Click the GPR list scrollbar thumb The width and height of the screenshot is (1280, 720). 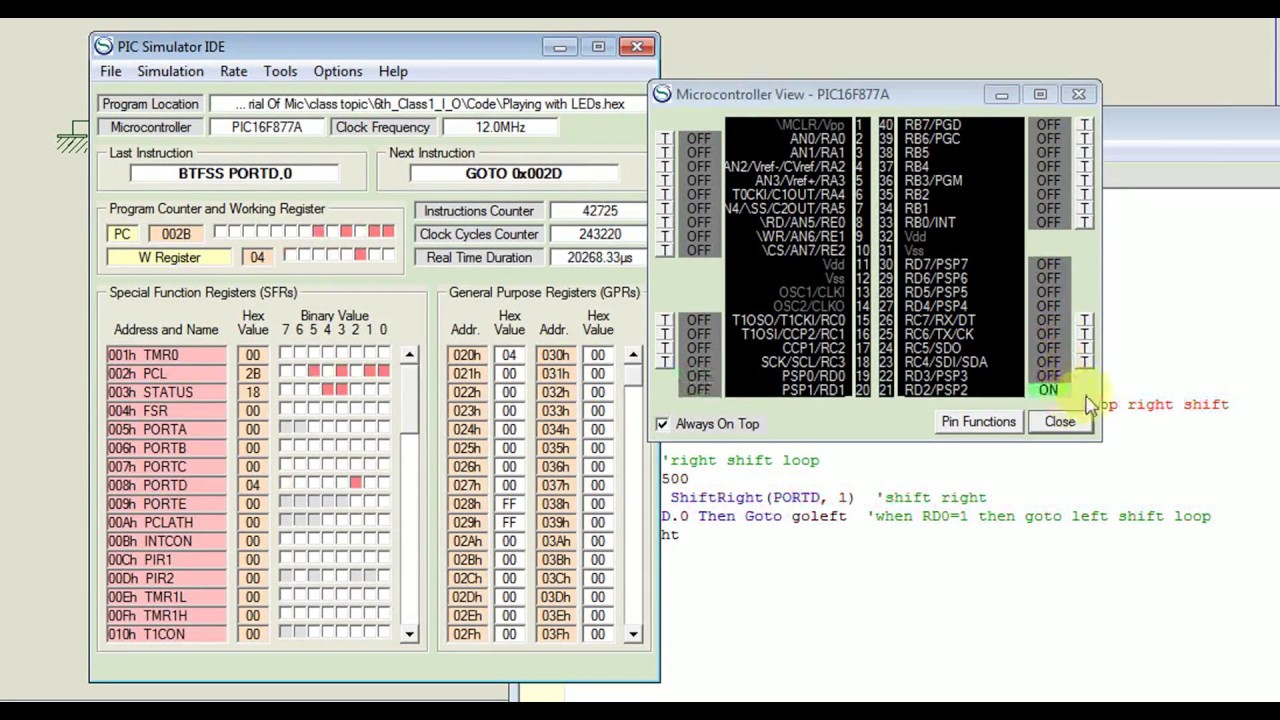click(633, 375)
